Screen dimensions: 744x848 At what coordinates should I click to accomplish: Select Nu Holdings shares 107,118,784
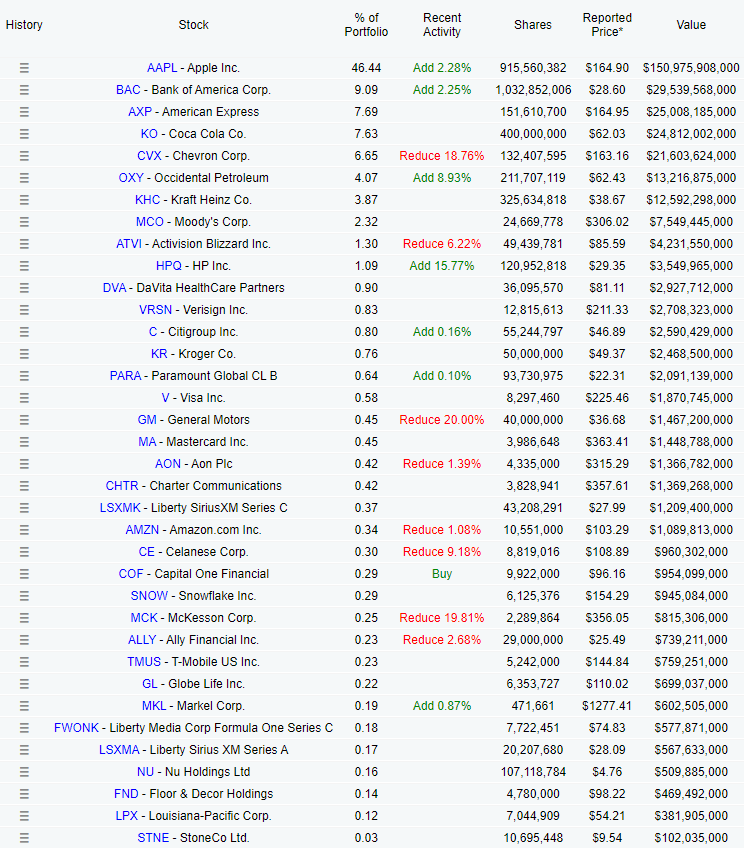pyautogui.click(x=533, y=772)
